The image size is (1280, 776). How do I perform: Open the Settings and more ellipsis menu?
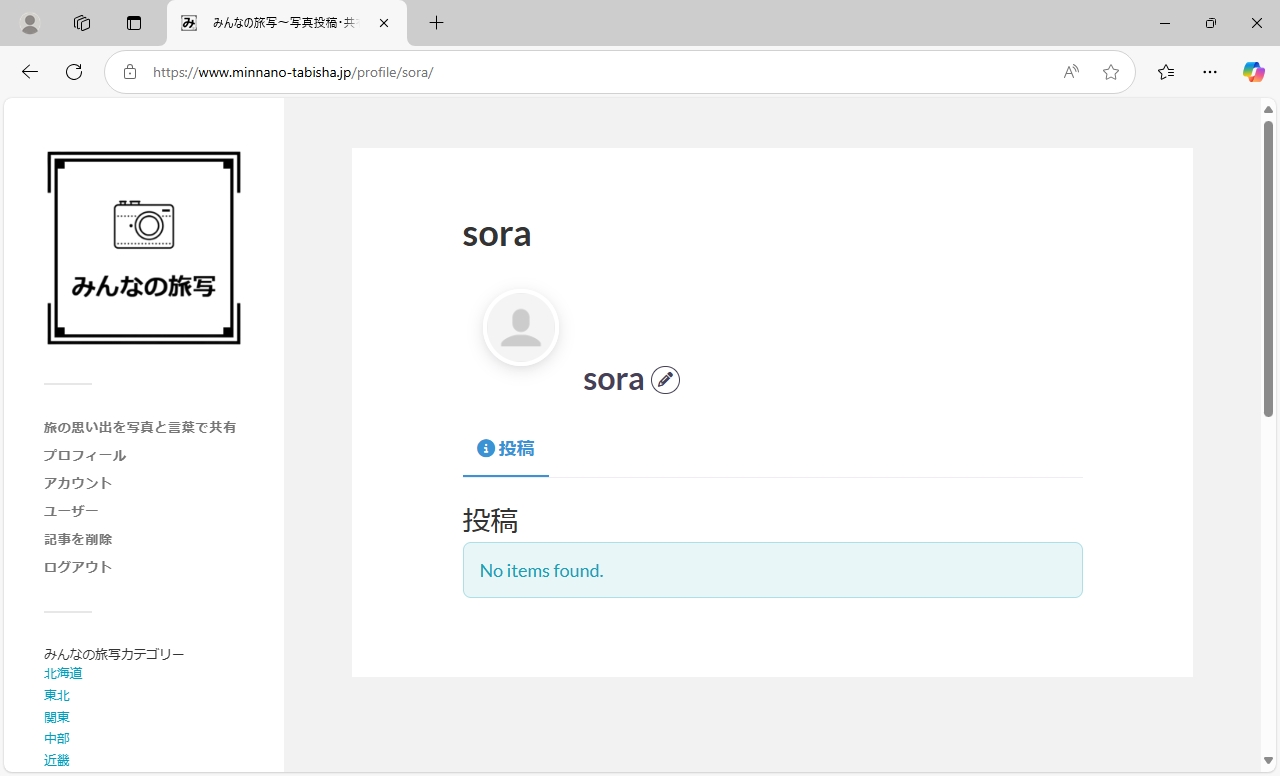1210,72
